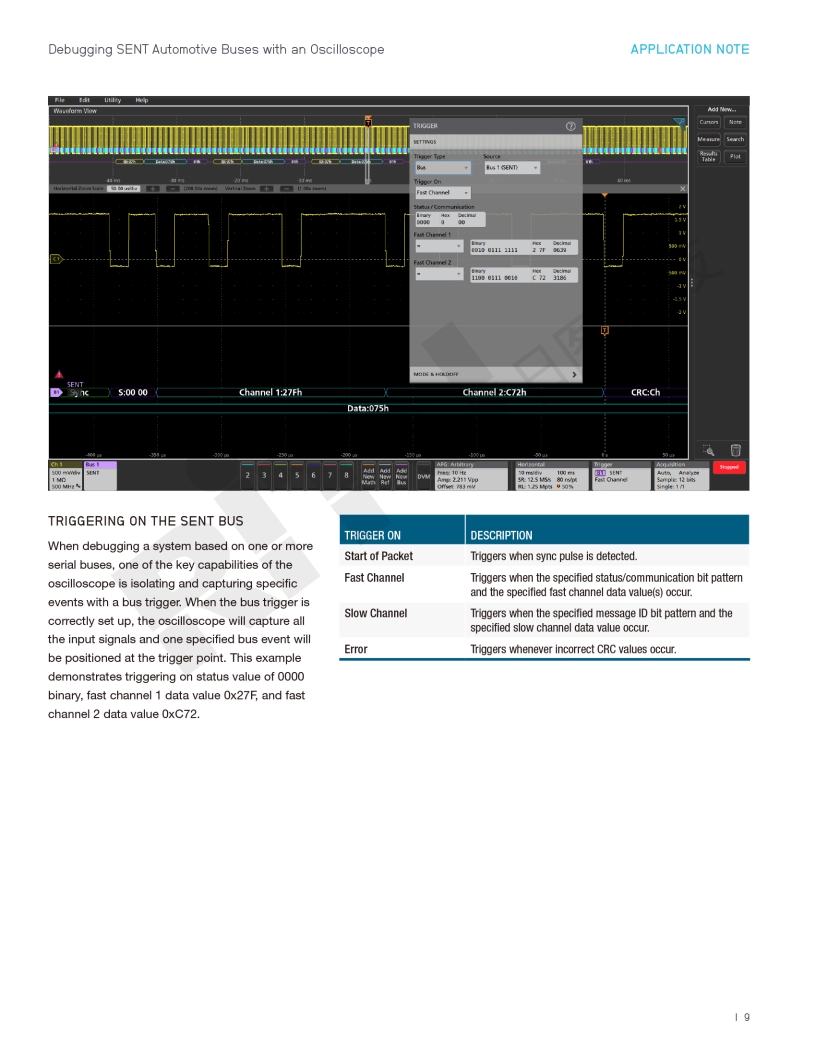Turn on channel 2
Viewport: 816px width, 1056px height.
pyautogui.click(x=248, y=475)
